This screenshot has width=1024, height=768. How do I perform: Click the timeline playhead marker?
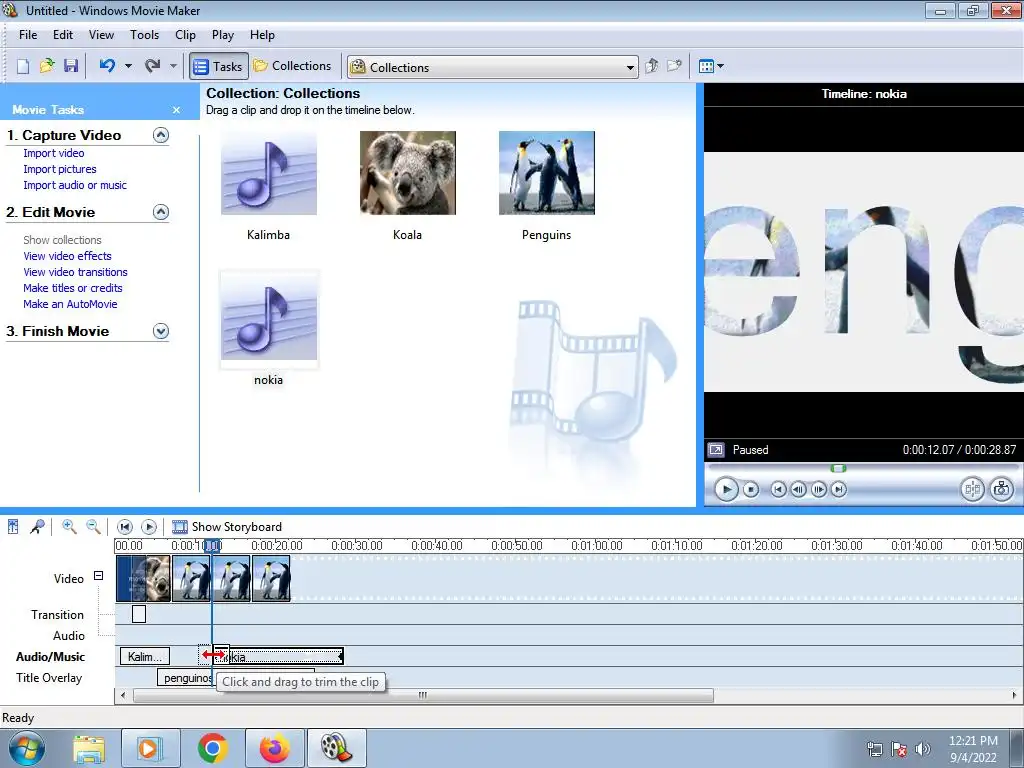click(x=212, y=546)
